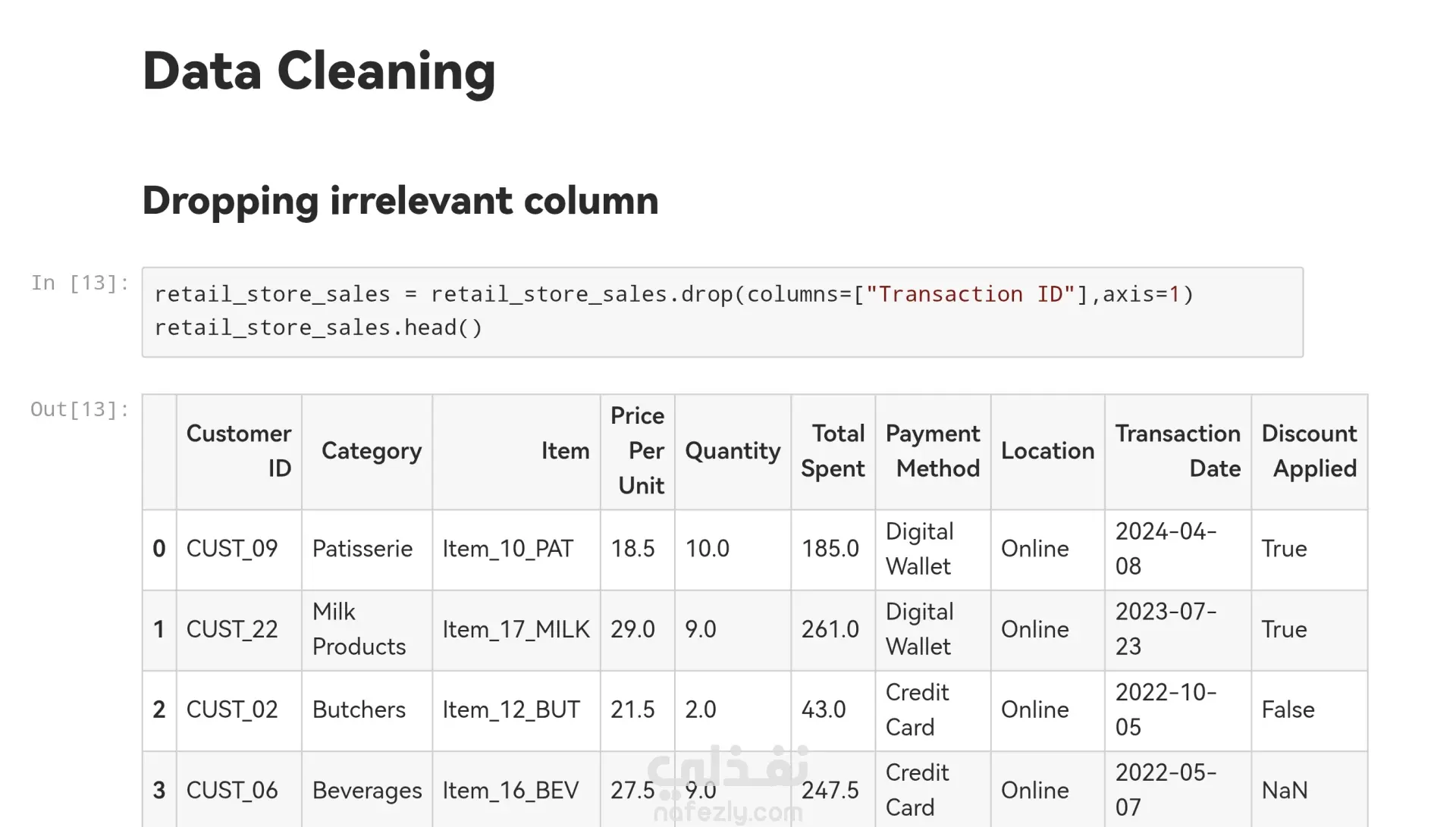
Task: Click the Quantity column header
Action: point(733,451)
